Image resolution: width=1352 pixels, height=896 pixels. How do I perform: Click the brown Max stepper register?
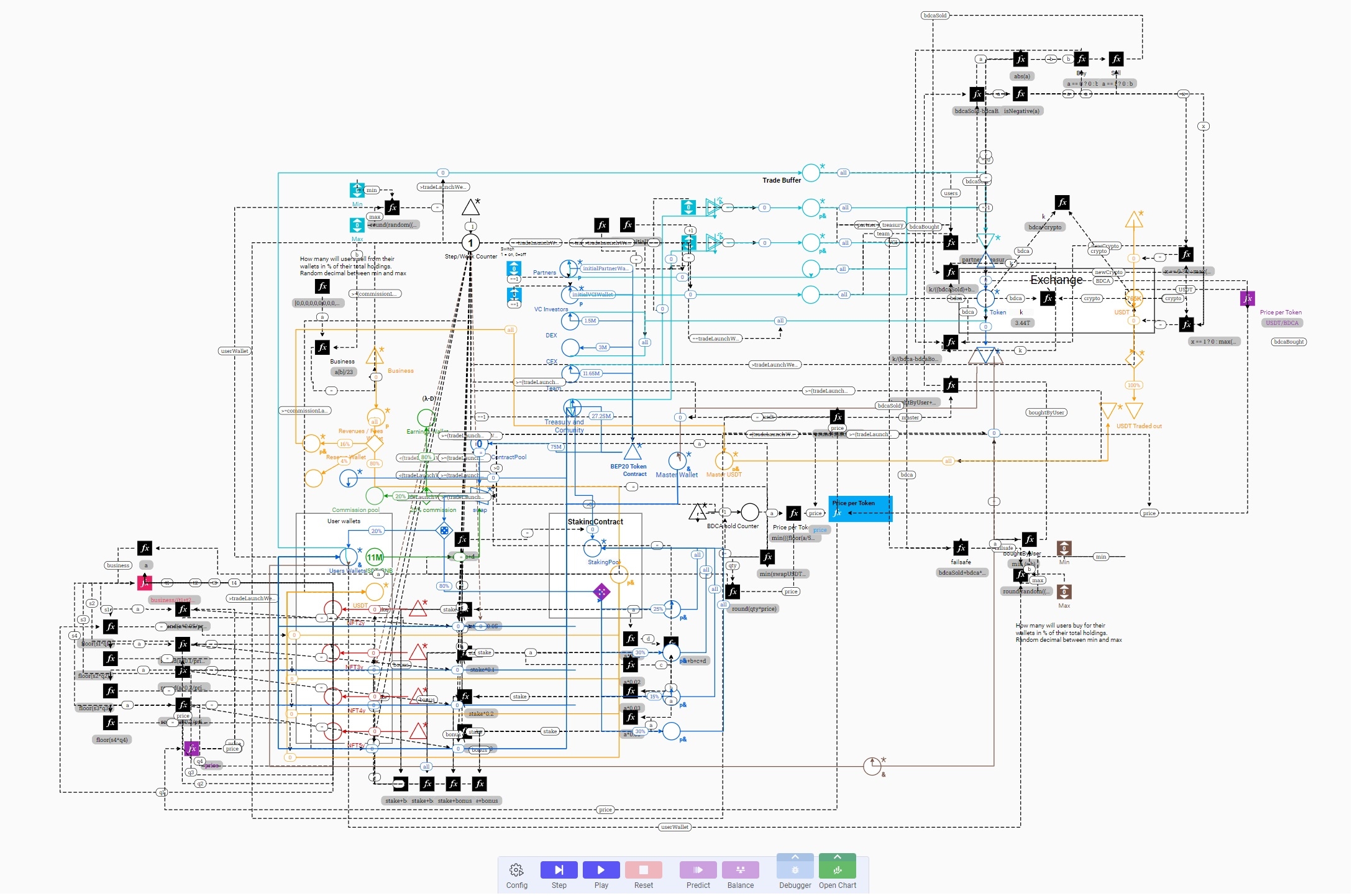[x=1064, y=592]
